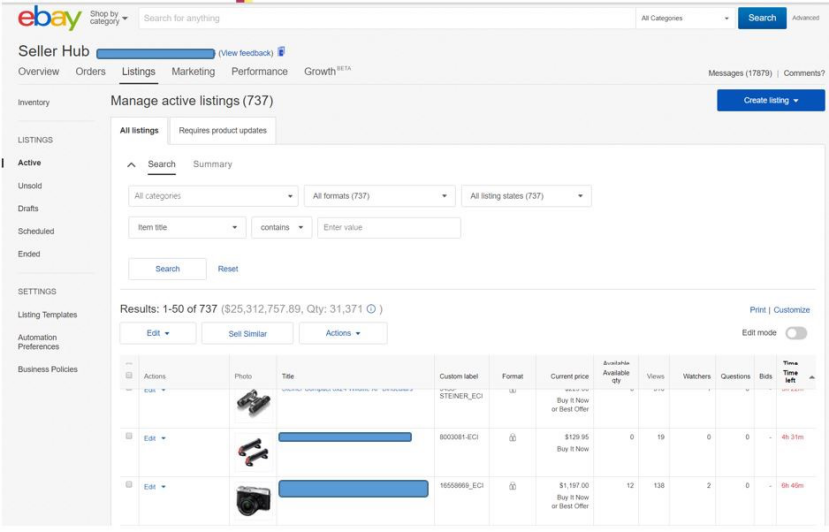This screenshot has width=829, height=532.
Task: Expand the All listing states (737) dropdown
Action: tap(526, 196)
